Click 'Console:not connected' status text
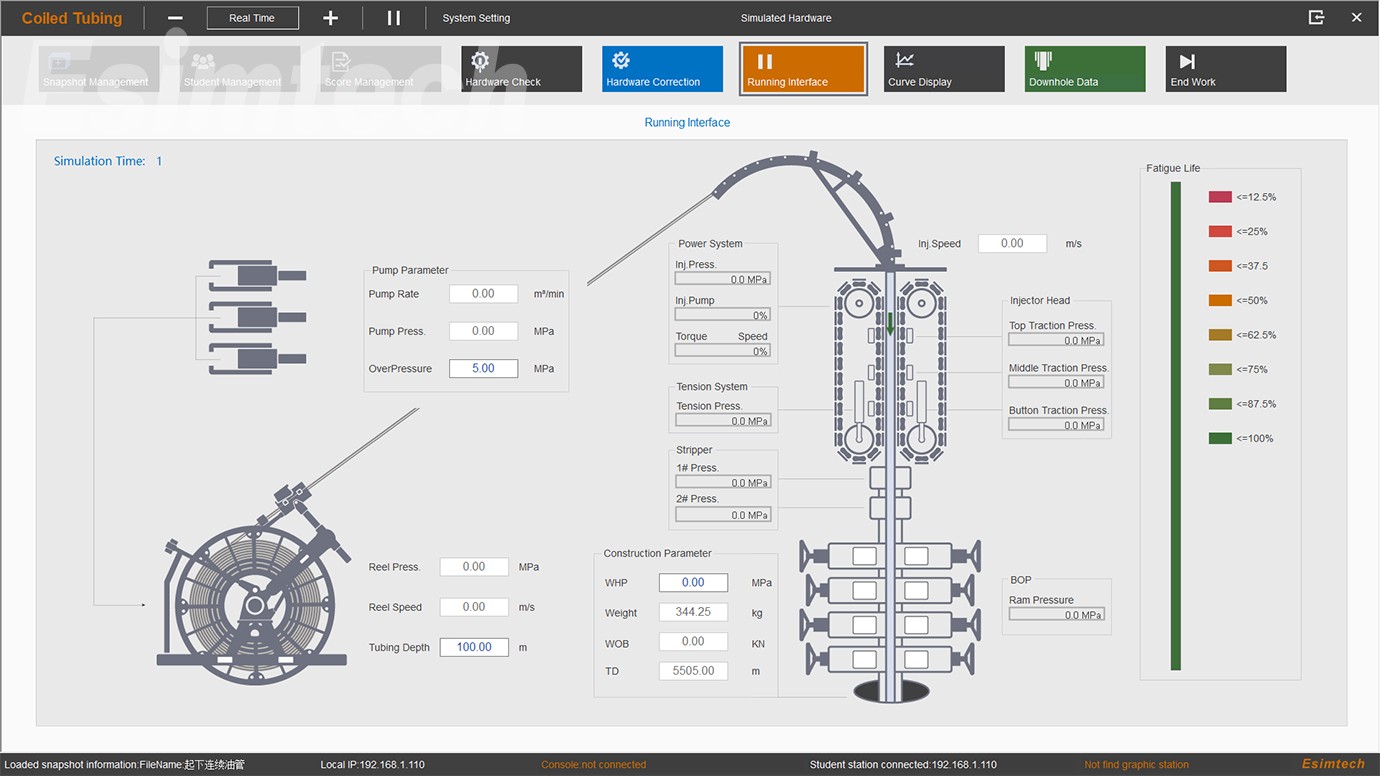This screenshot has height=776, width=1380. [x=594, y=765]
